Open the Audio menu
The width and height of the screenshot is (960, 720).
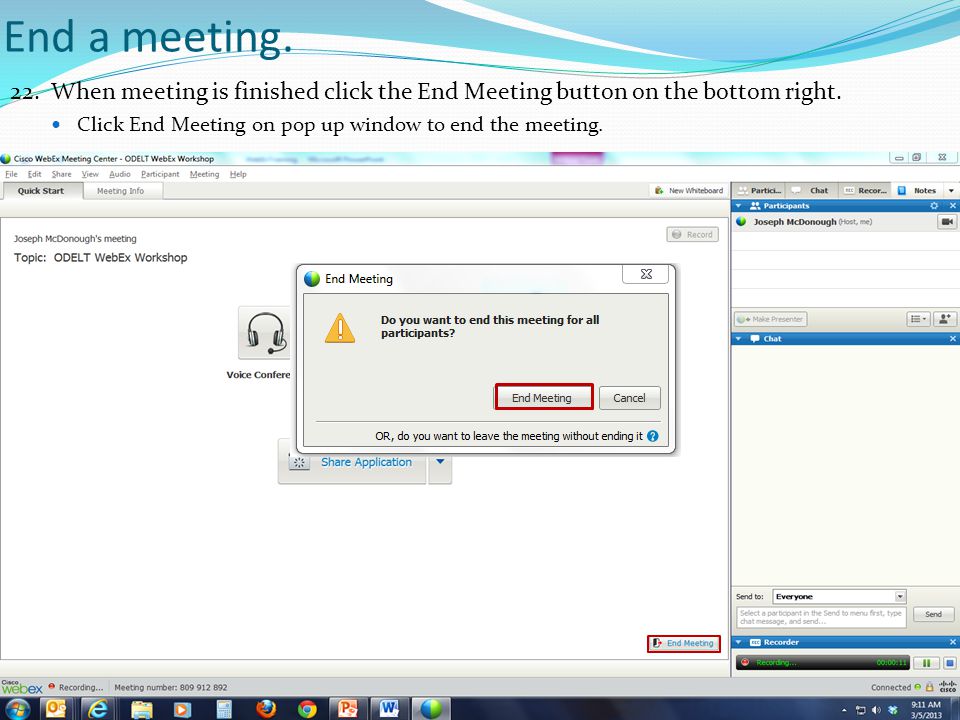(119, 174)
